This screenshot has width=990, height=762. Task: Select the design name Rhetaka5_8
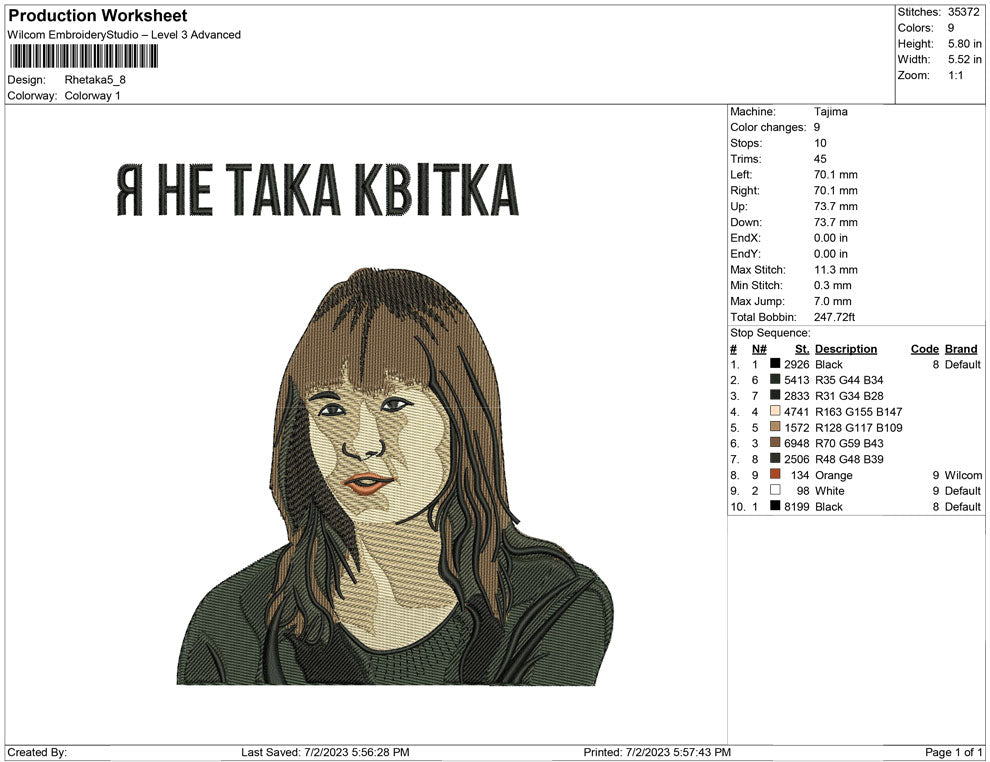click(95, 80)
